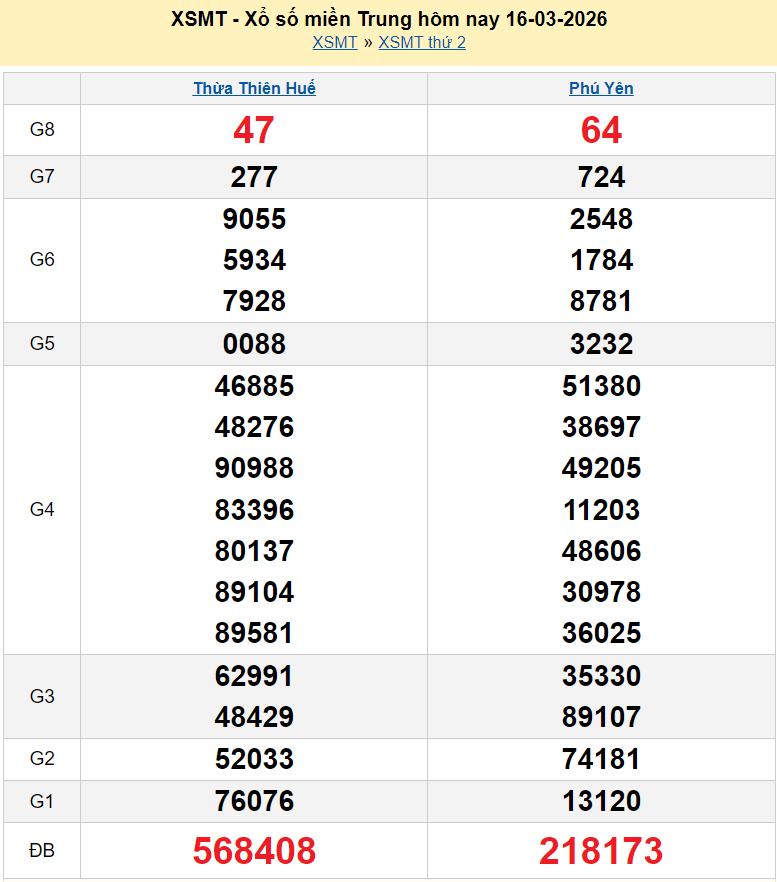This screenshot has height=882, width=777.
Task: Select the G7 number 724
Action: tap(601, 177)
